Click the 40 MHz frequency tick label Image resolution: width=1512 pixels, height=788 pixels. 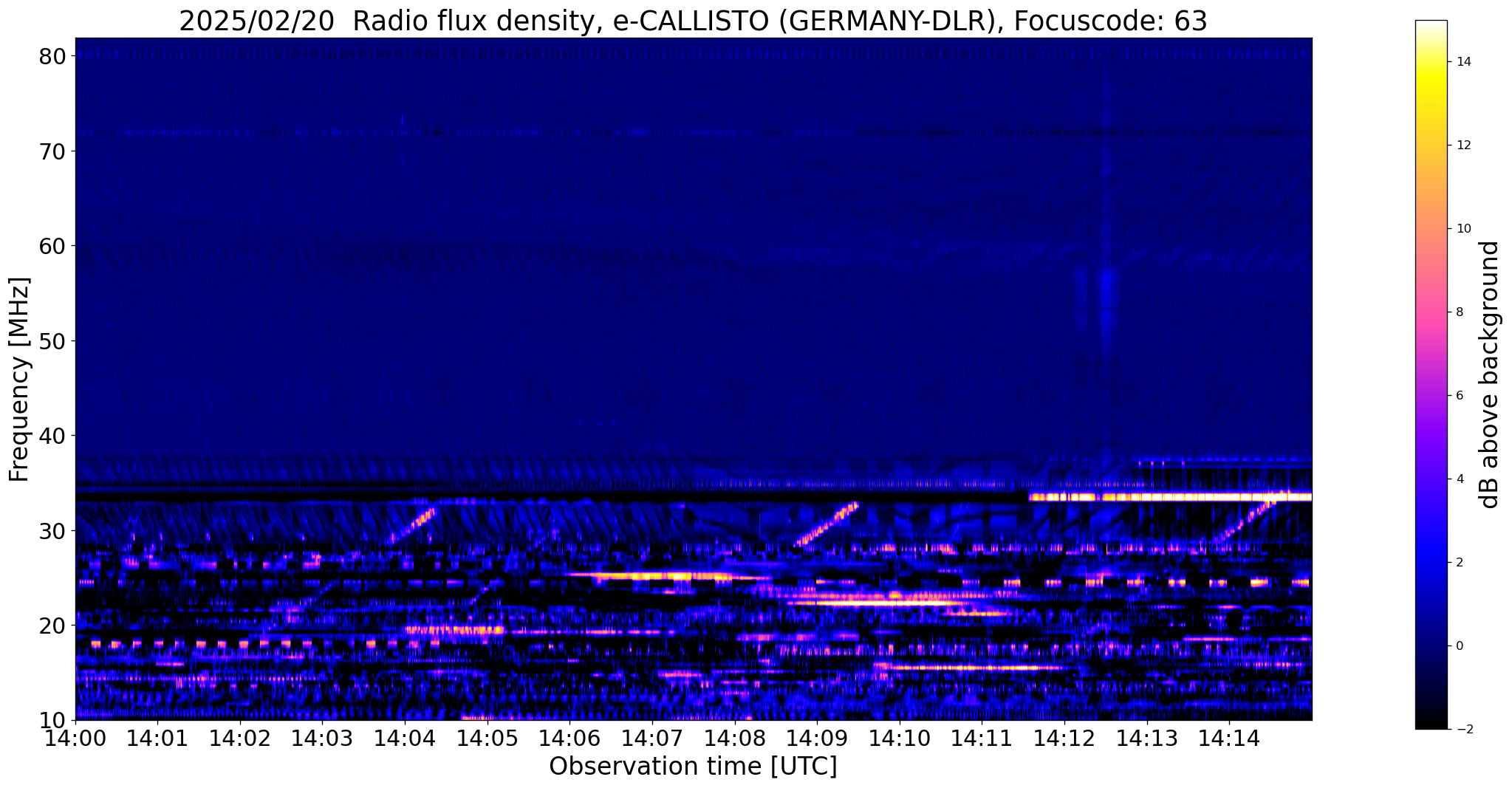[x=52, y=436]
